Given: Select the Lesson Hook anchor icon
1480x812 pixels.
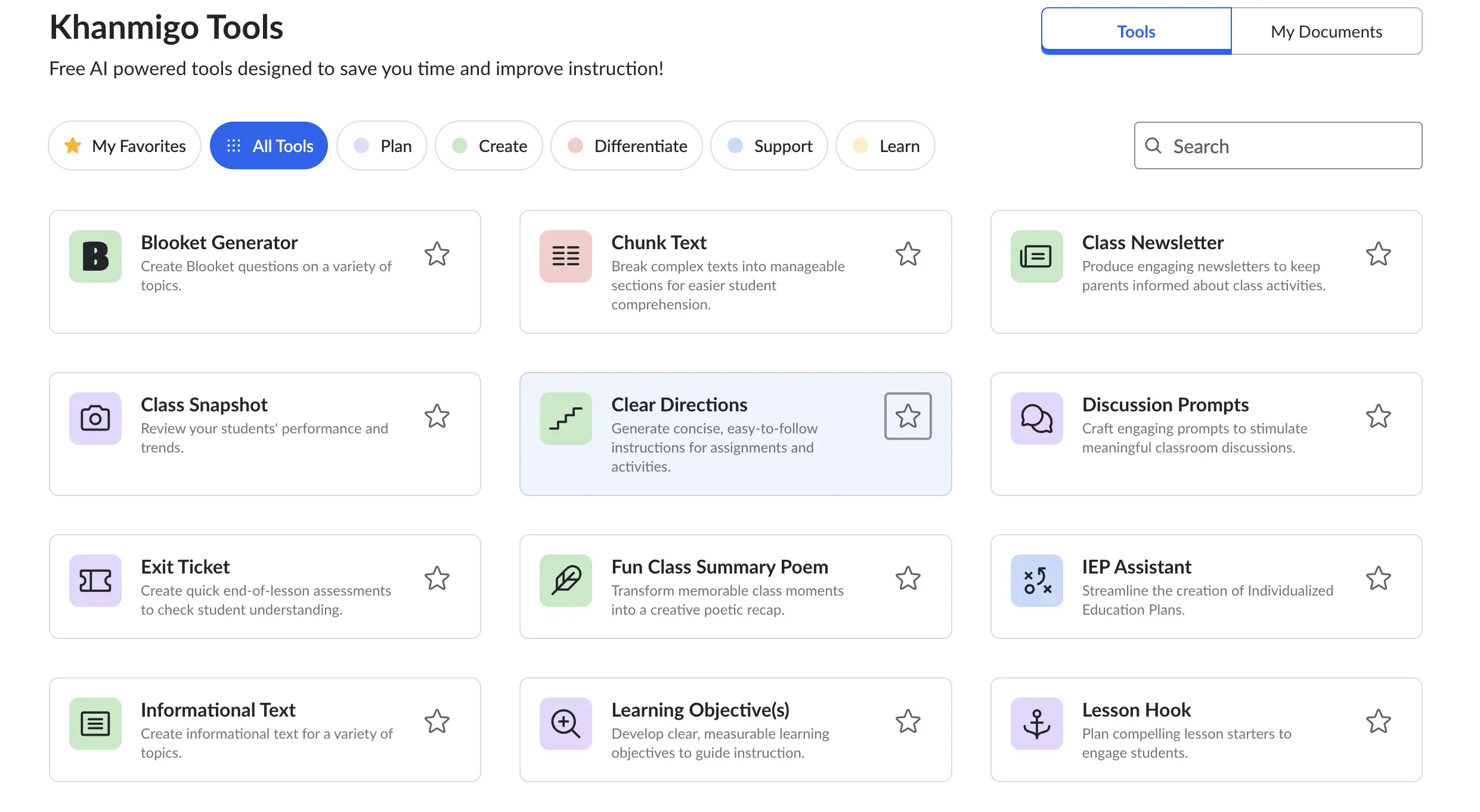Looking at the screenshot, I should point(1037,724).
